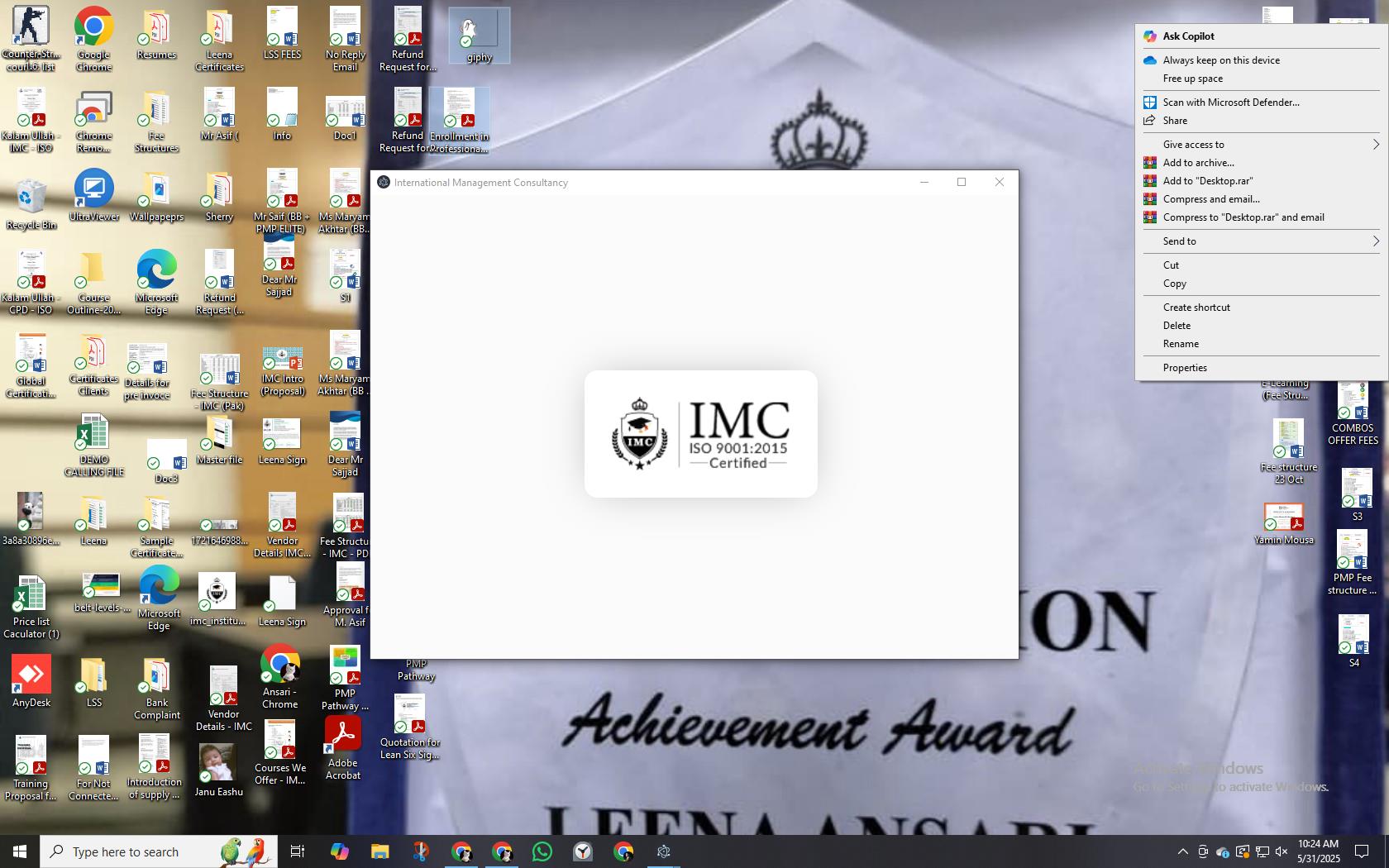Choose Rename in the context menu

tap(1262, 344)
